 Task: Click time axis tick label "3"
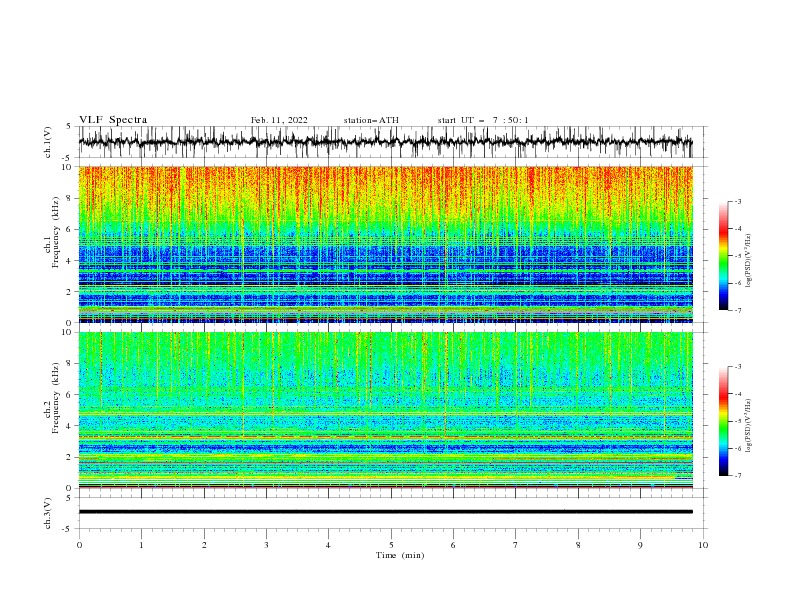tap(266, 545)
